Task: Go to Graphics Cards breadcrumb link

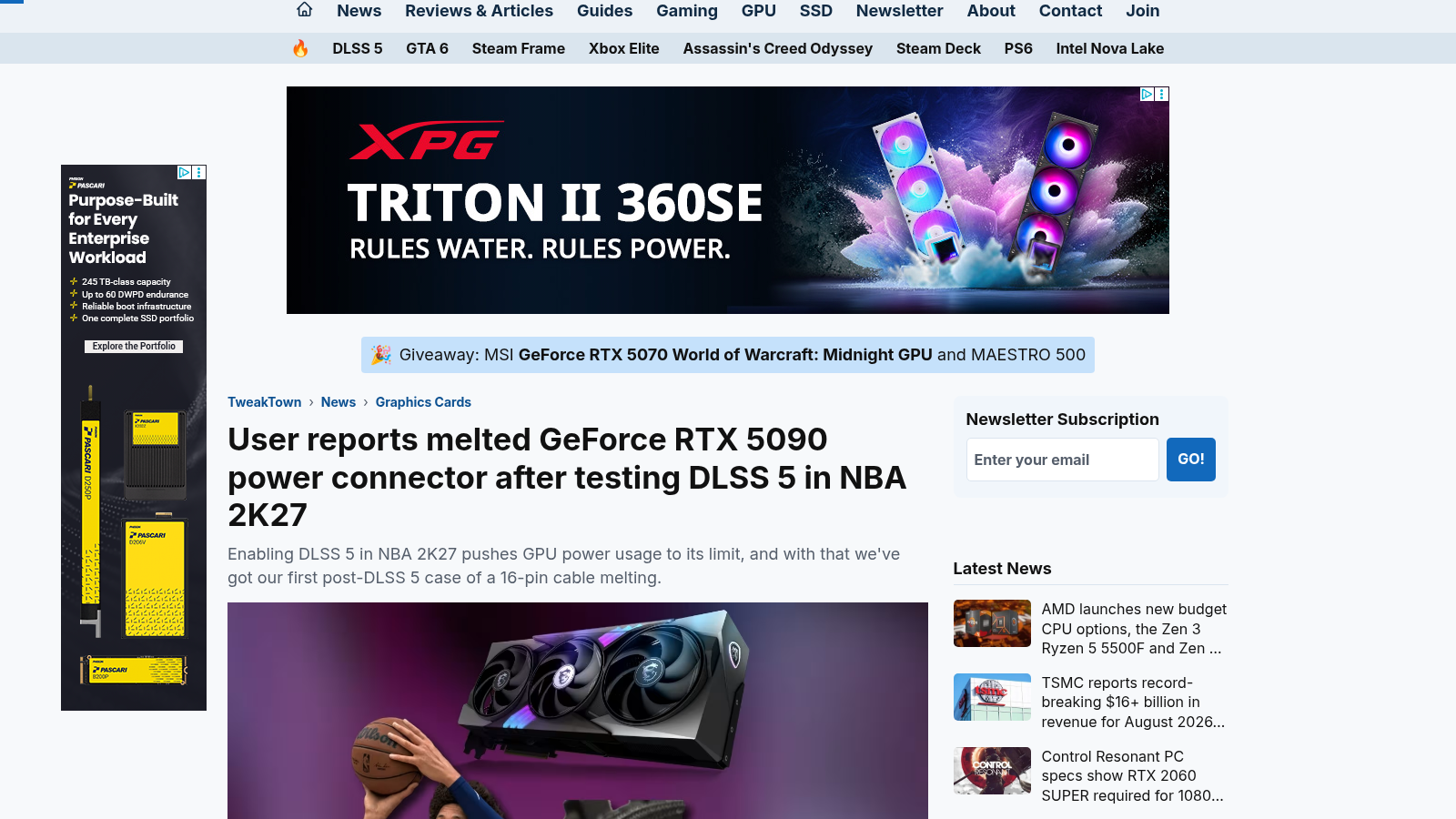Action: point(423,402)
